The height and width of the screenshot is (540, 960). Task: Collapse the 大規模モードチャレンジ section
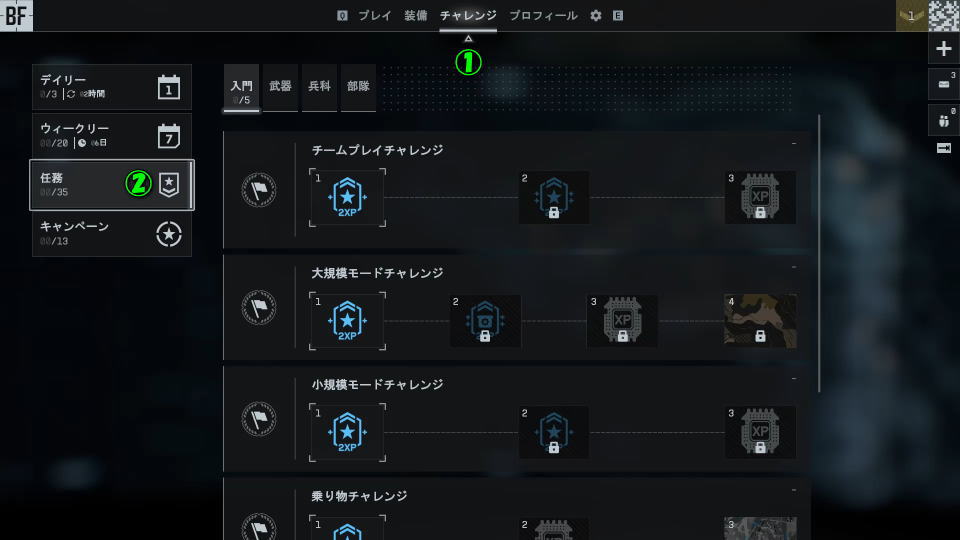pyautogui.click(x=793, y=268)
